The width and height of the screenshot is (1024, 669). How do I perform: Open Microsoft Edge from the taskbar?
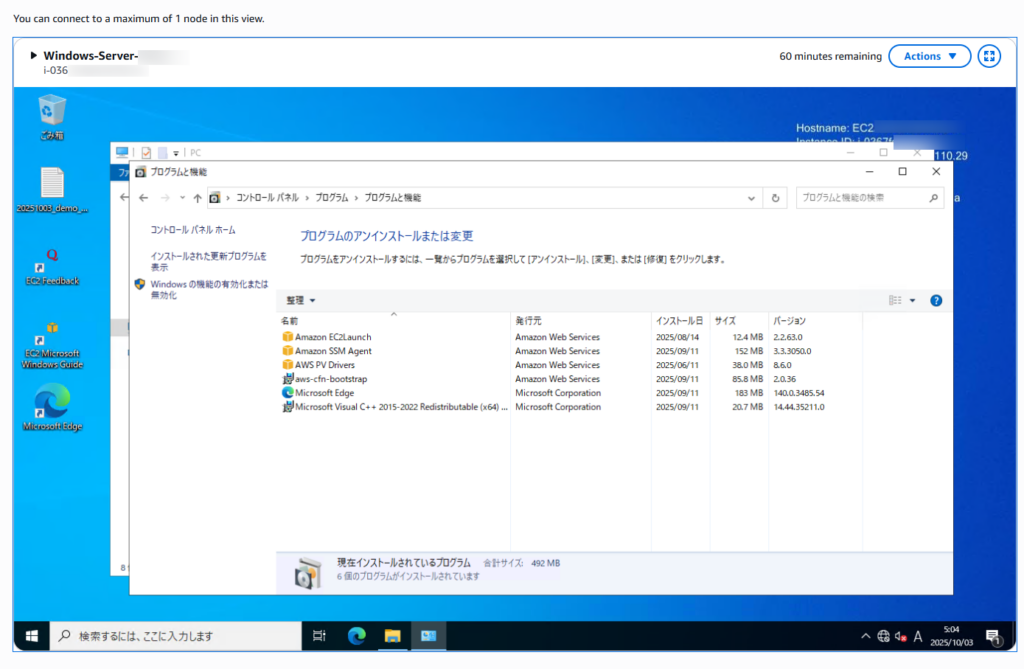click(356, 636)
